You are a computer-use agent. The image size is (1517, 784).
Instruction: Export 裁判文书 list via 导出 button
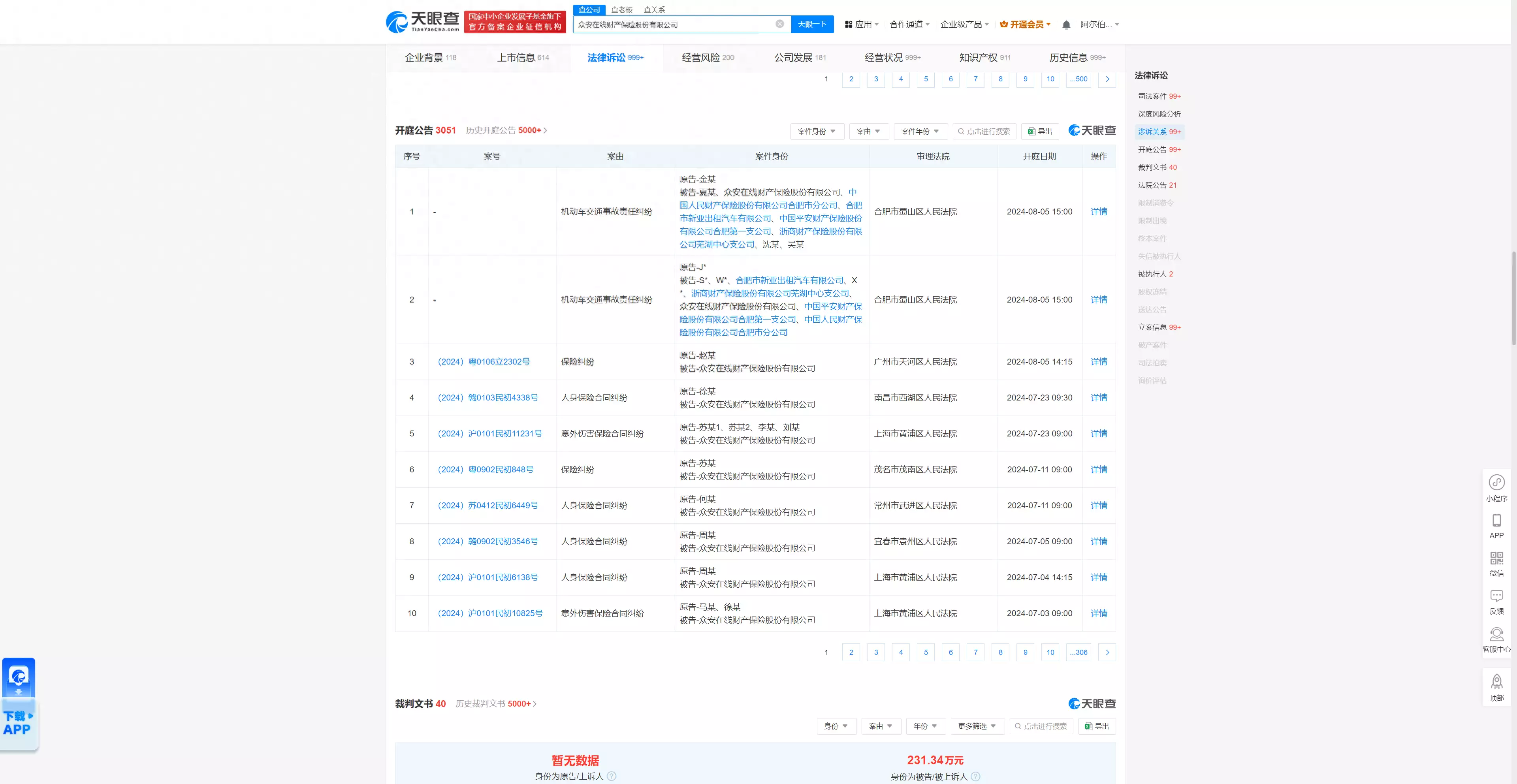[x=1097, y=726]
